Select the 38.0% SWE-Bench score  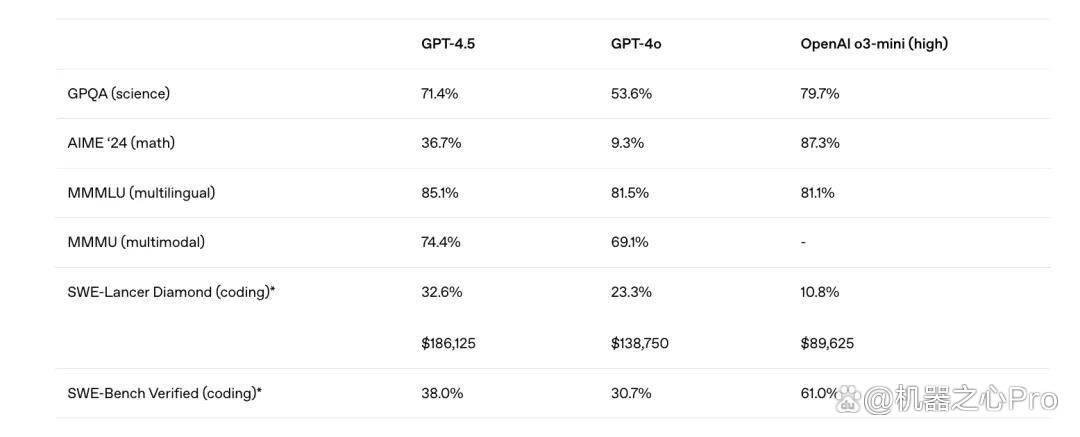442,394
